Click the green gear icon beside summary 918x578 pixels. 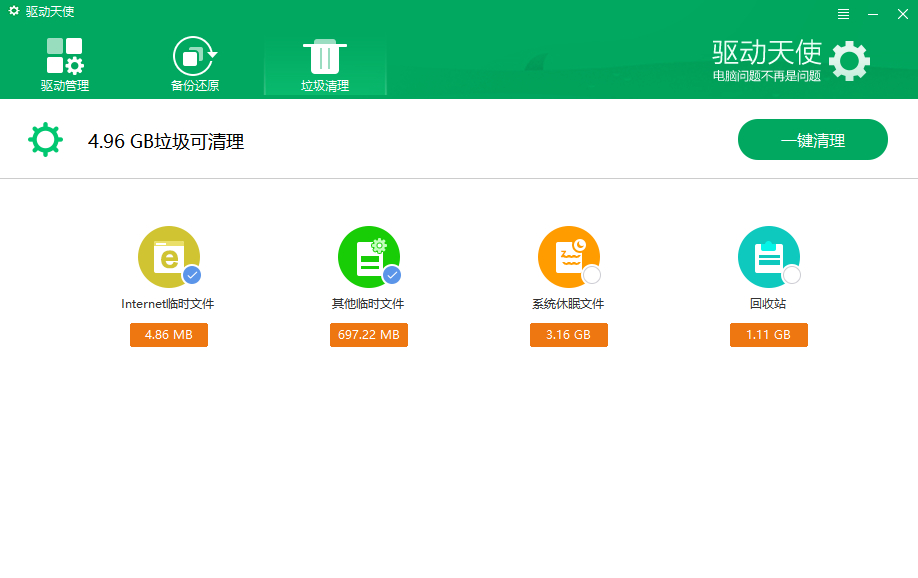point(46,140)
